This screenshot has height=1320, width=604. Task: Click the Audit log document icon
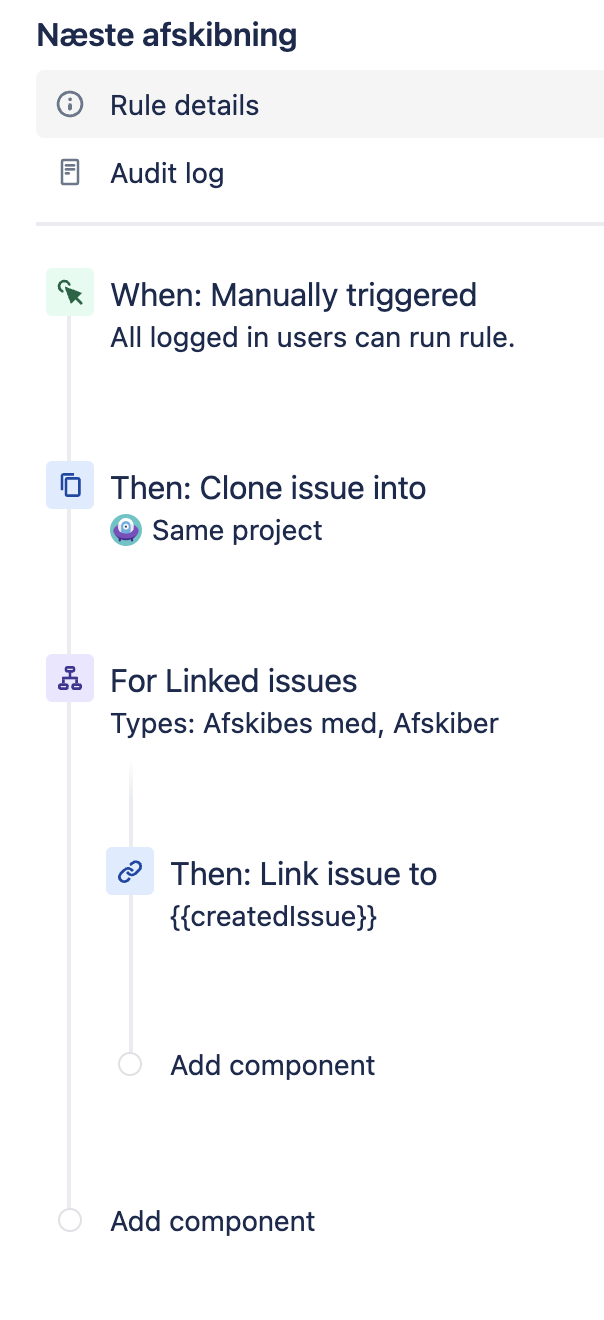coord(69,173)
